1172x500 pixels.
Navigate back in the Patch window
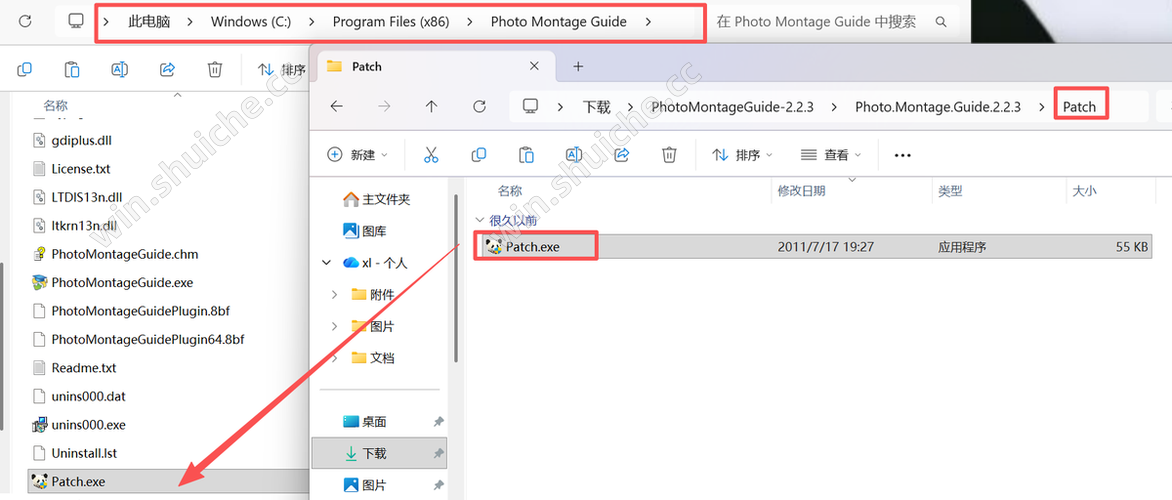pyautogui.click(x=337, y=106)
